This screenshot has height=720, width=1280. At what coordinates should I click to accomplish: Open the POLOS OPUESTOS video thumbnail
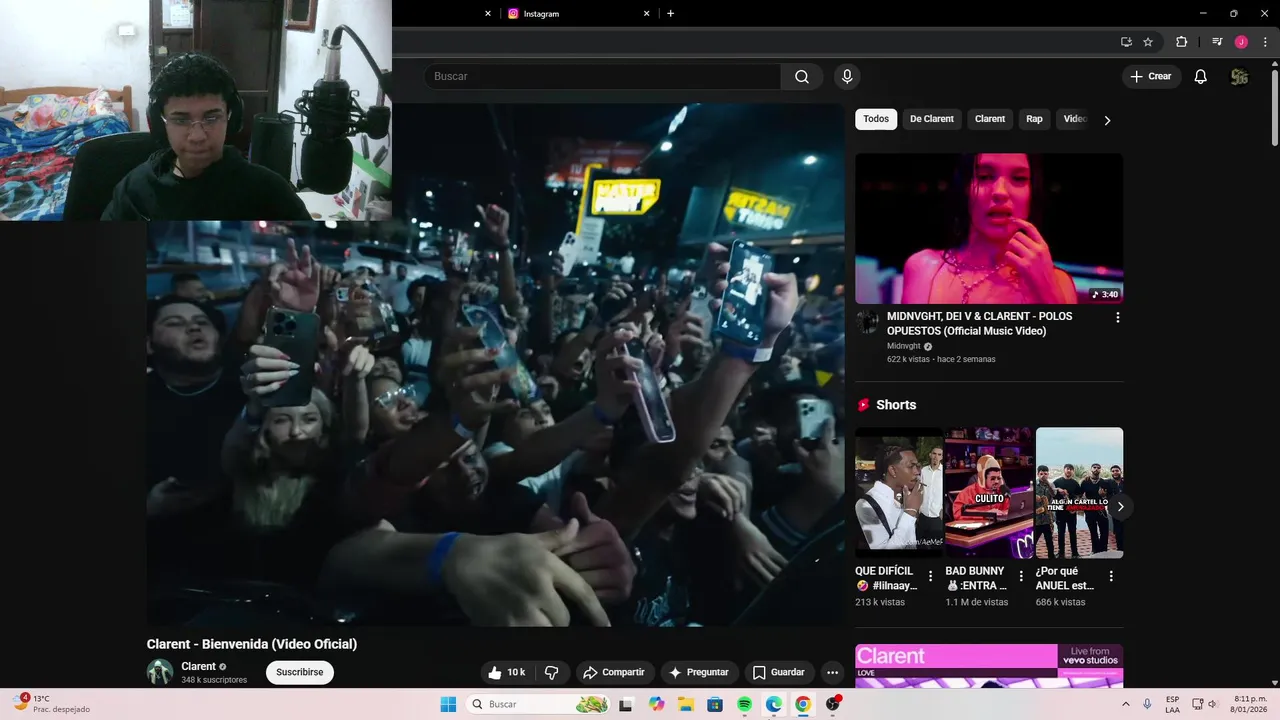pyautogui.click(x=989, y=228)
